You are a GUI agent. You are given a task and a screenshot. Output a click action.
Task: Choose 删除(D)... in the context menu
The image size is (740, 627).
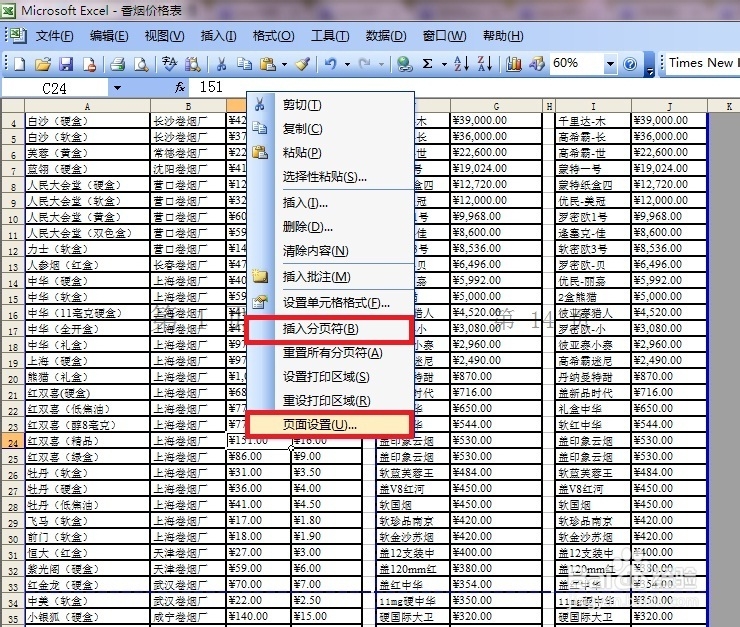click(330, 227)
